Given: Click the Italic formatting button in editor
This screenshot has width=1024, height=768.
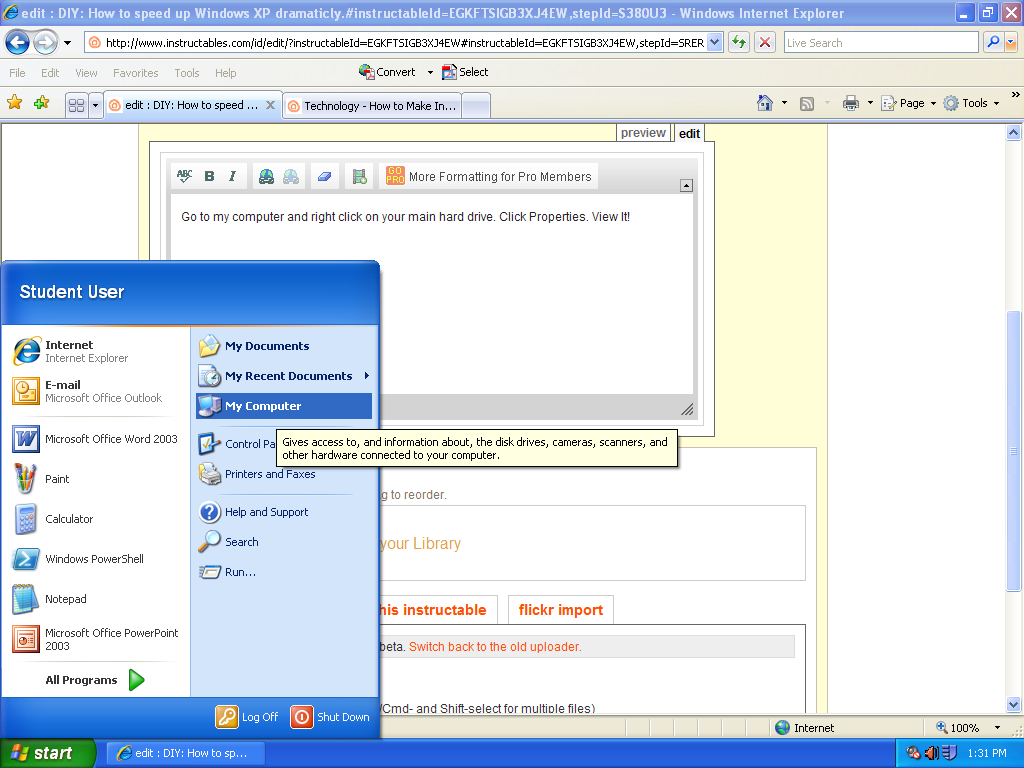Looking at the screenshot, I should point(232,176).
